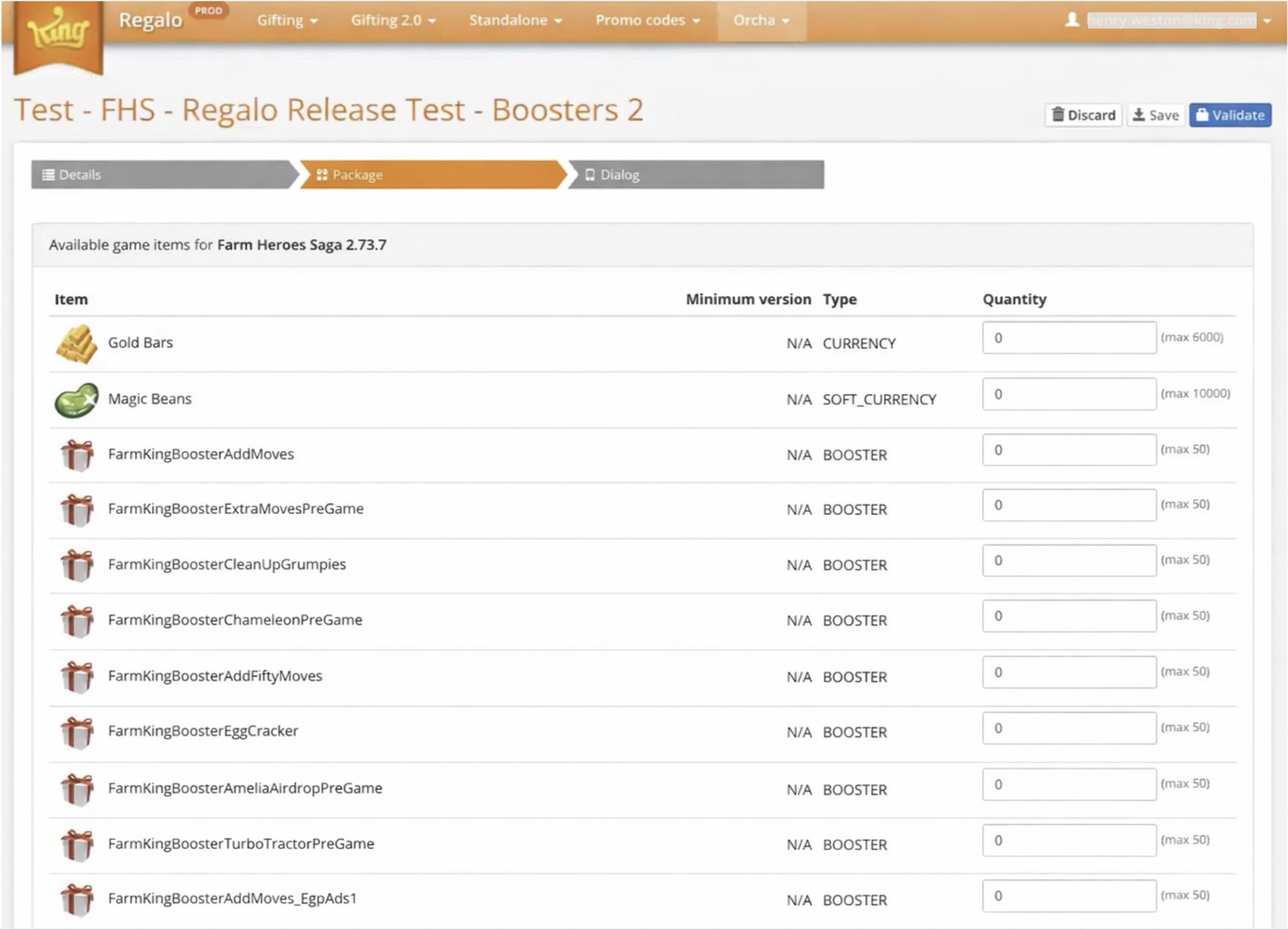Click the user profile icon
The height and width of the screenshot is (929, 1288).
click(x=1072, y=20)
